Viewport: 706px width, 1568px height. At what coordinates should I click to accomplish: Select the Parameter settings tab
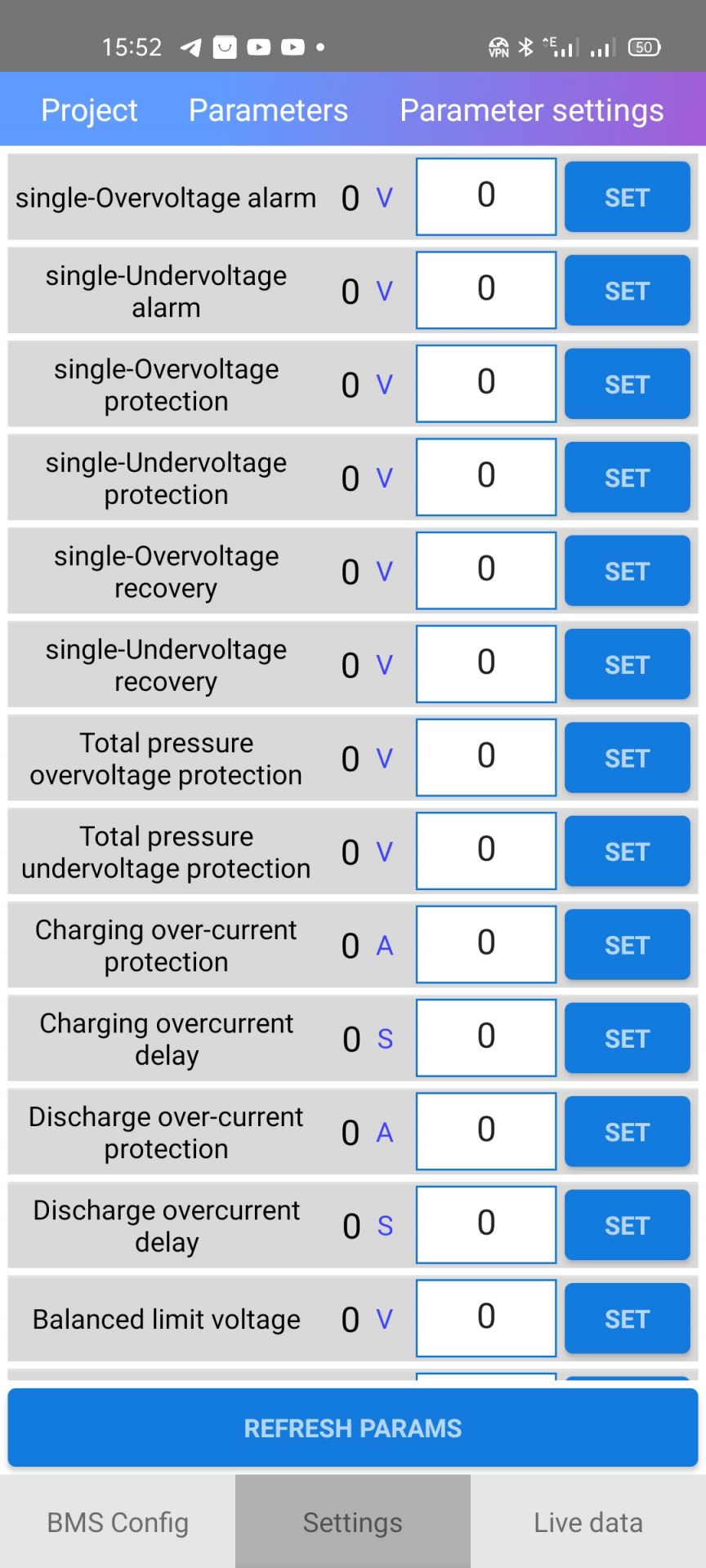[x=531, y=110]
